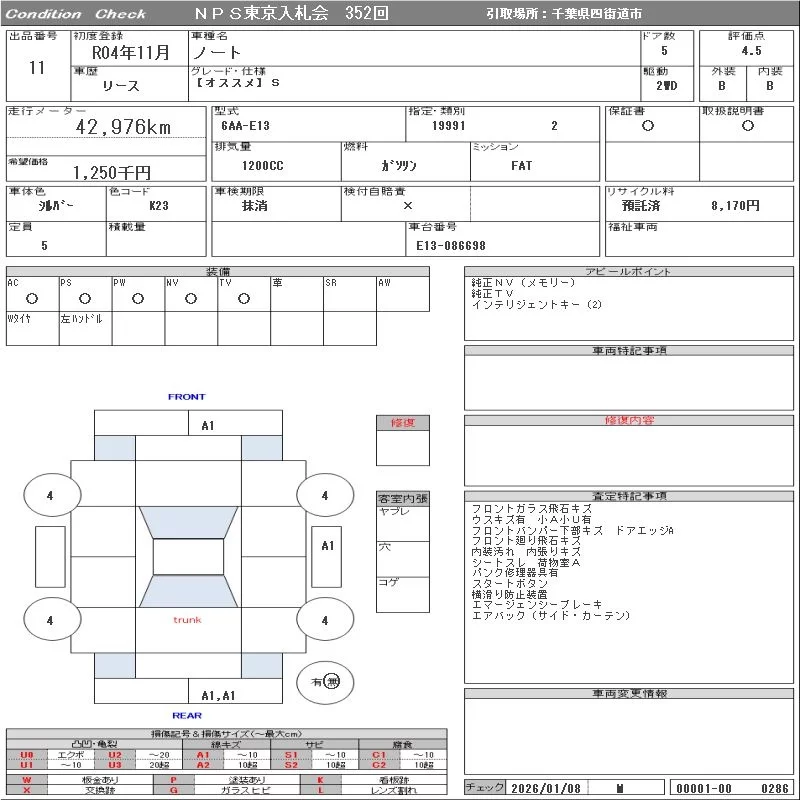The width and height of the screenshot is (800, 800).
Task: Click the 修復 box header
Action: [403, 423]
